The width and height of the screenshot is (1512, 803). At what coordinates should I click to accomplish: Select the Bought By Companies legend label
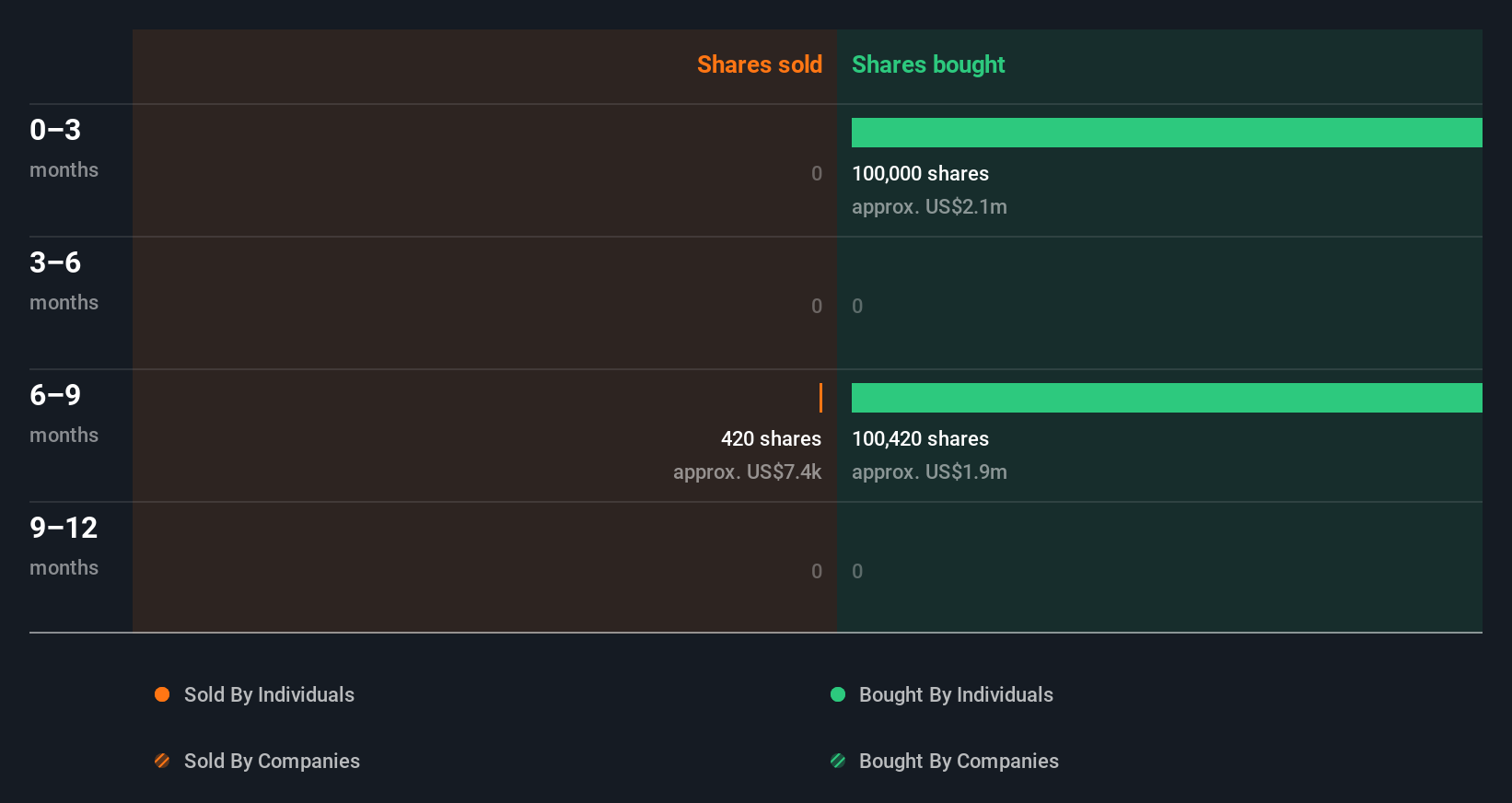959,761
